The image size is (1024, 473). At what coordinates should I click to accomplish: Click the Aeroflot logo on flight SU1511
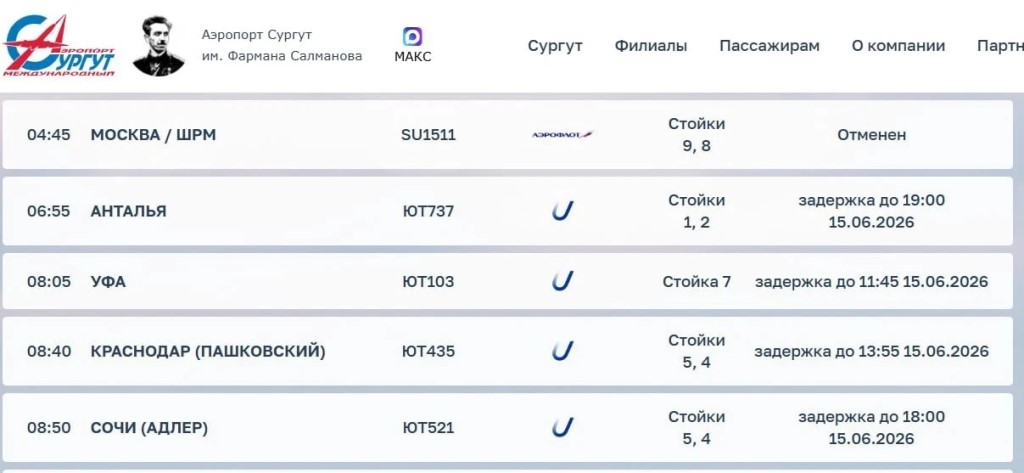coord(562,135)
